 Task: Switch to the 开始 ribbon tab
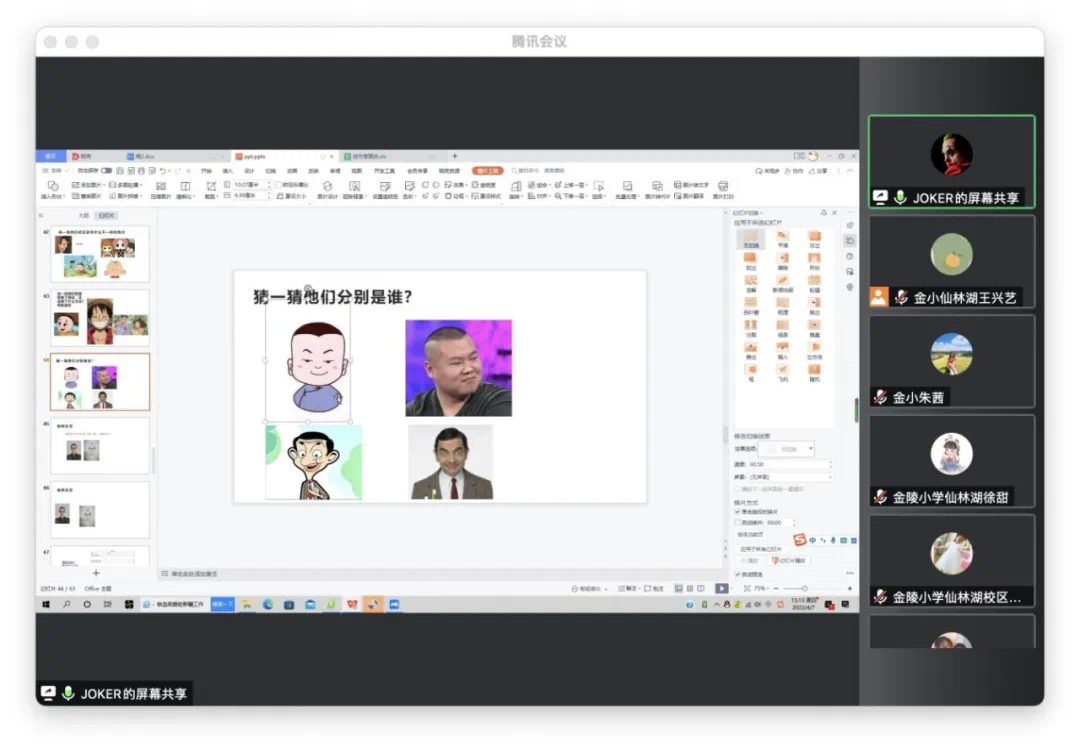206,171
